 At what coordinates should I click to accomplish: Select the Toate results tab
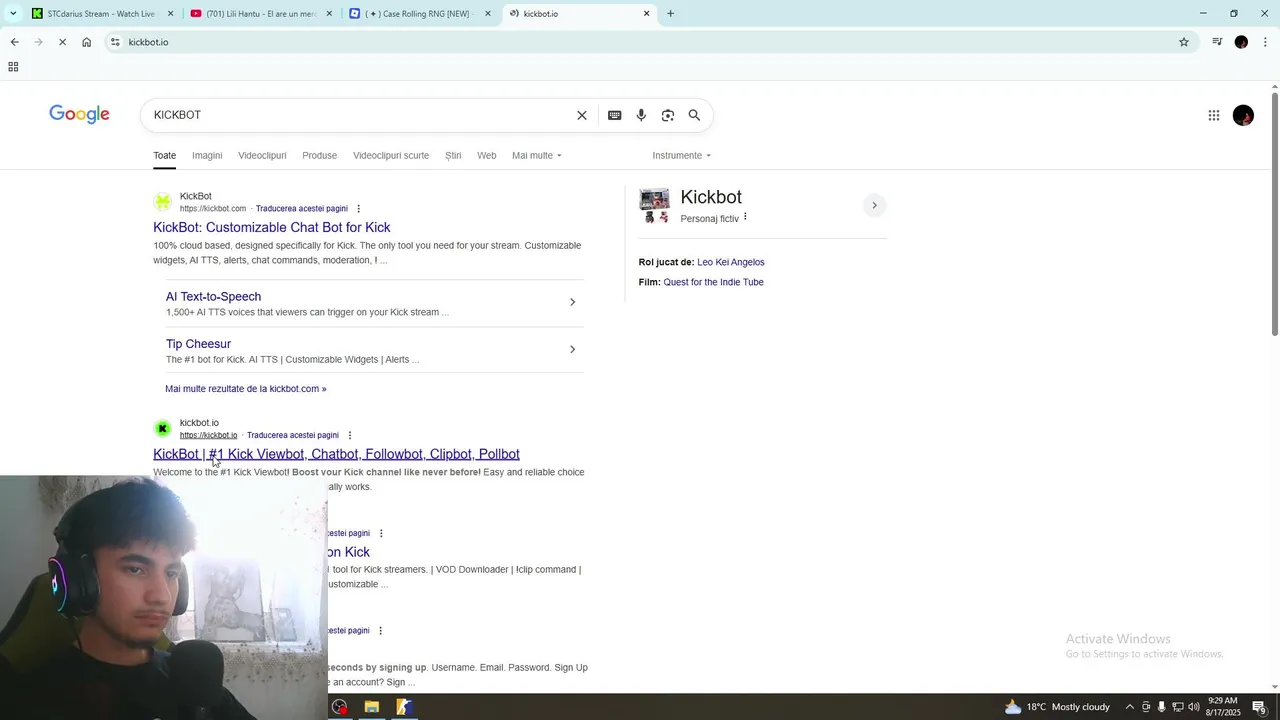[165, 155]
